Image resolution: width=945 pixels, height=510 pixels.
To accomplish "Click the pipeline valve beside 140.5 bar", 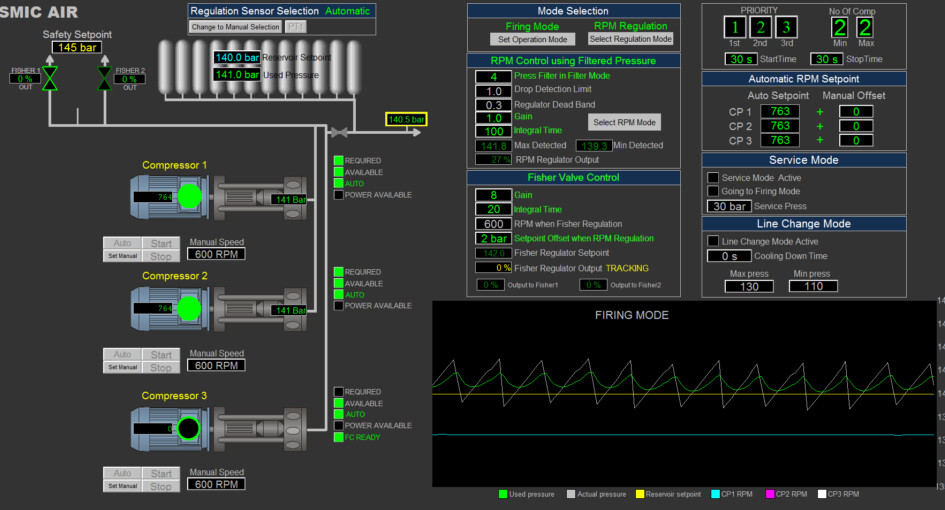I will pyautogui.click(x=340, y=130).
